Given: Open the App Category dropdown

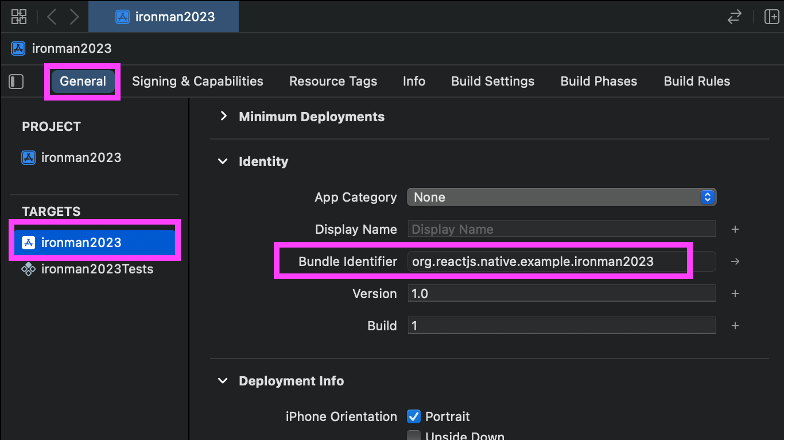Looking at the screenshot, I should 561,197.
